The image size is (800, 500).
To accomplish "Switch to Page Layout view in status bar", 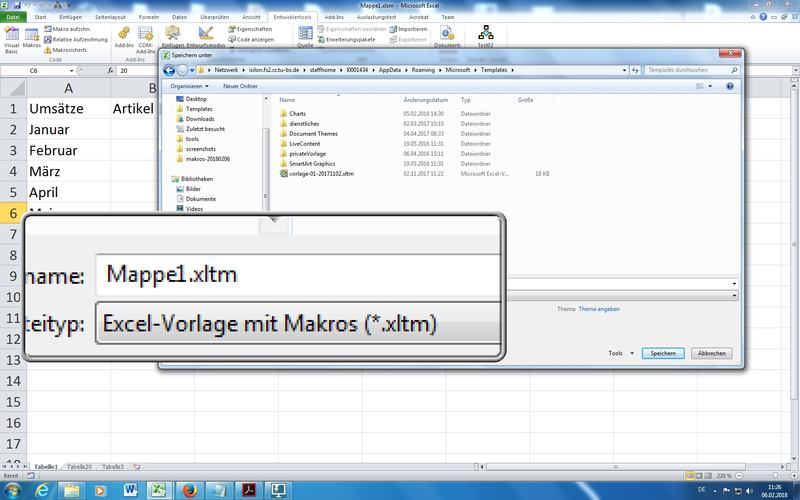I will (x=699, y=476).
